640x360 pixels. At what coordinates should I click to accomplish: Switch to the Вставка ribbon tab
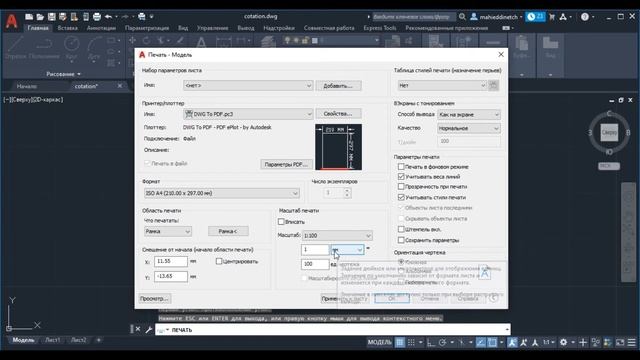click(67, 28)
